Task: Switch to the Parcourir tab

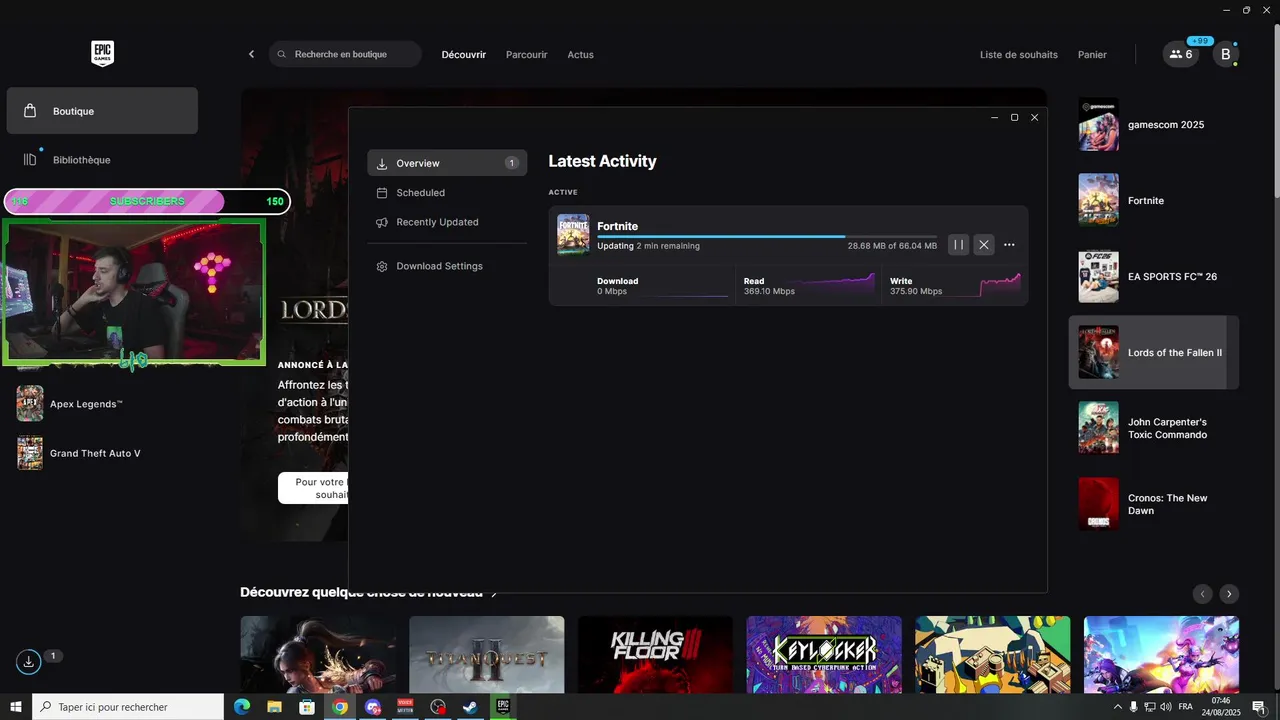Action: coord(526,55)
